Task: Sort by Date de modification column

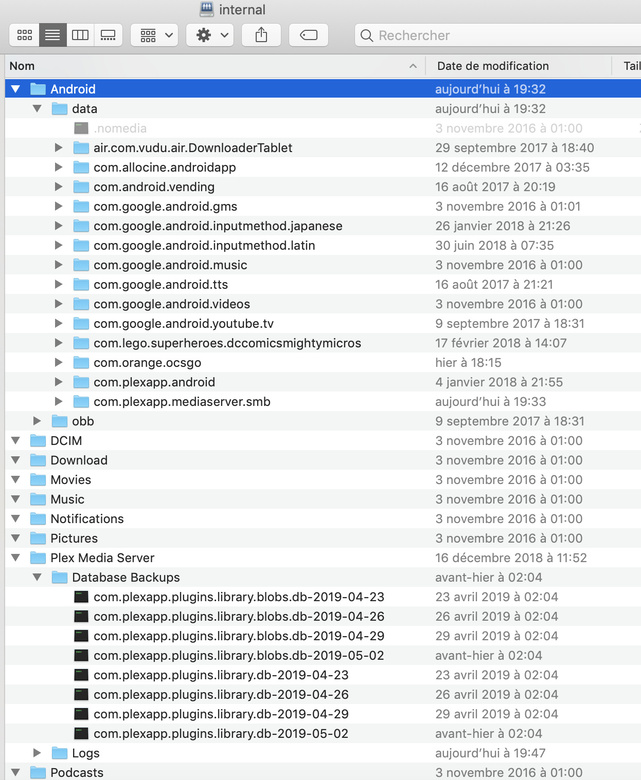Action: point(518,66)
